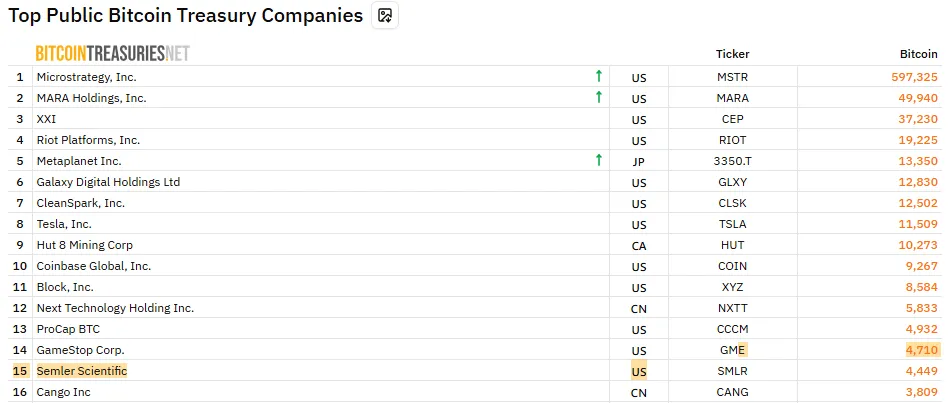Click the green arrow in MARA Holdings row
This screenshot has height=403, width=949.
coord(598,97)
